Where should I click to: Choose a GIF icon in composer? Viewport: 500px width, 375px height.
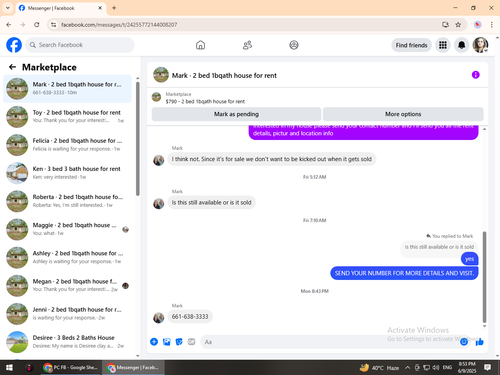[191, 342]
